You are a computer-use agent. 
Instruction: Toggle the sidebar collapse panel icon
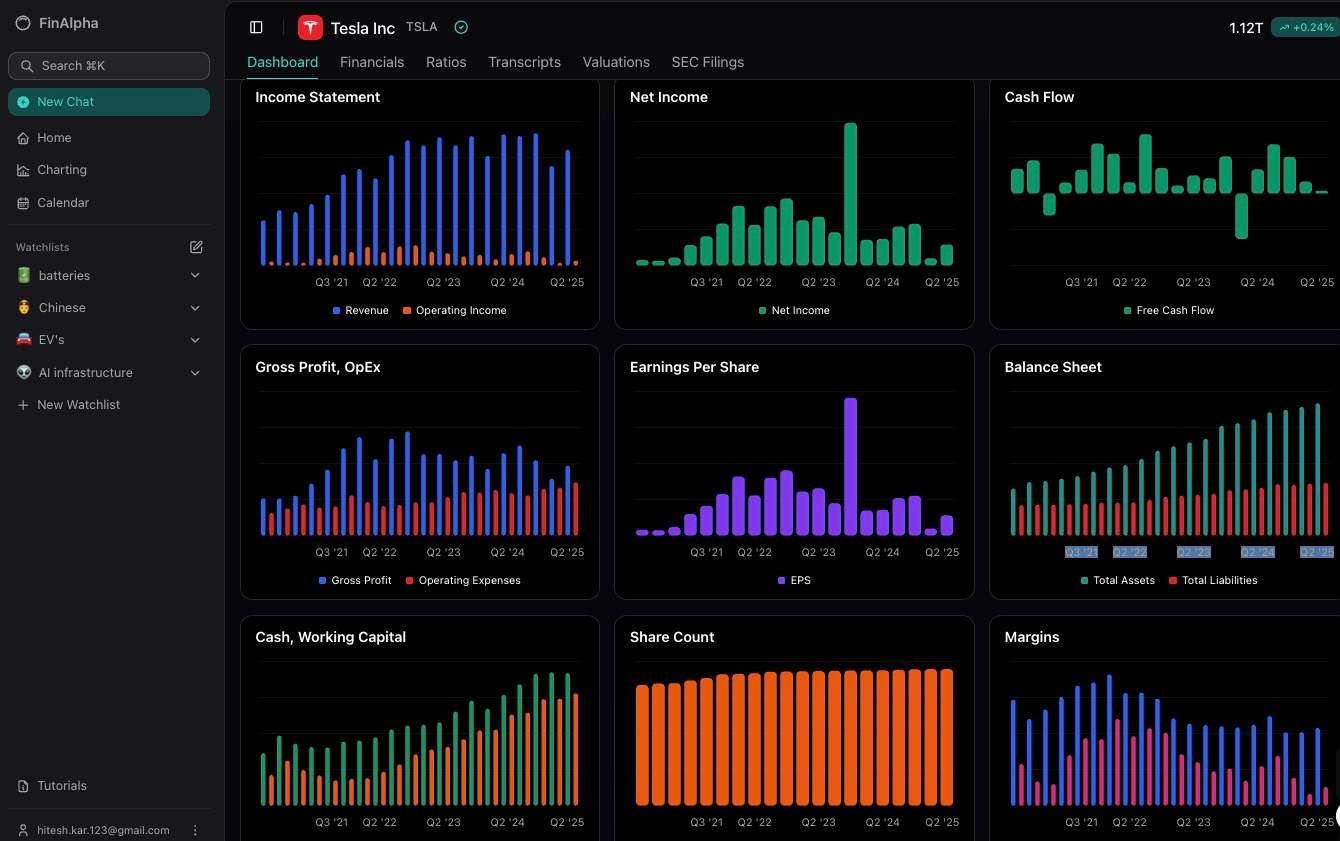click(256, 28)
